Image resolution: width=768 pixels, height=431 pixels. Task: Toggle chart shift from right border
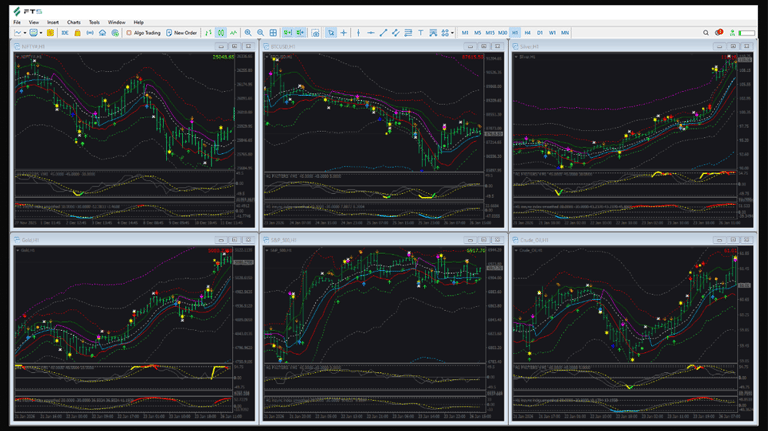(x=300, y=33)
